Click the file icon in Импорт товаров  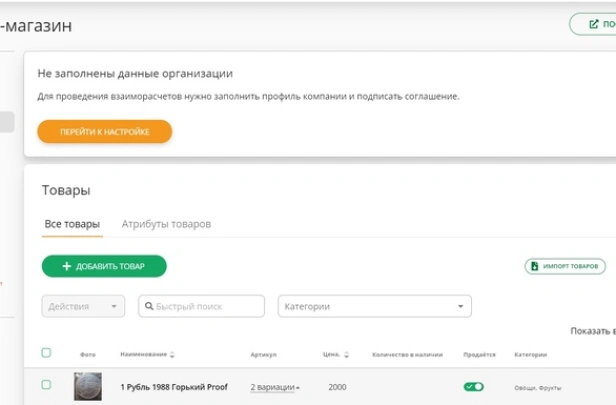pyautogui.click(x=535, y=266)
